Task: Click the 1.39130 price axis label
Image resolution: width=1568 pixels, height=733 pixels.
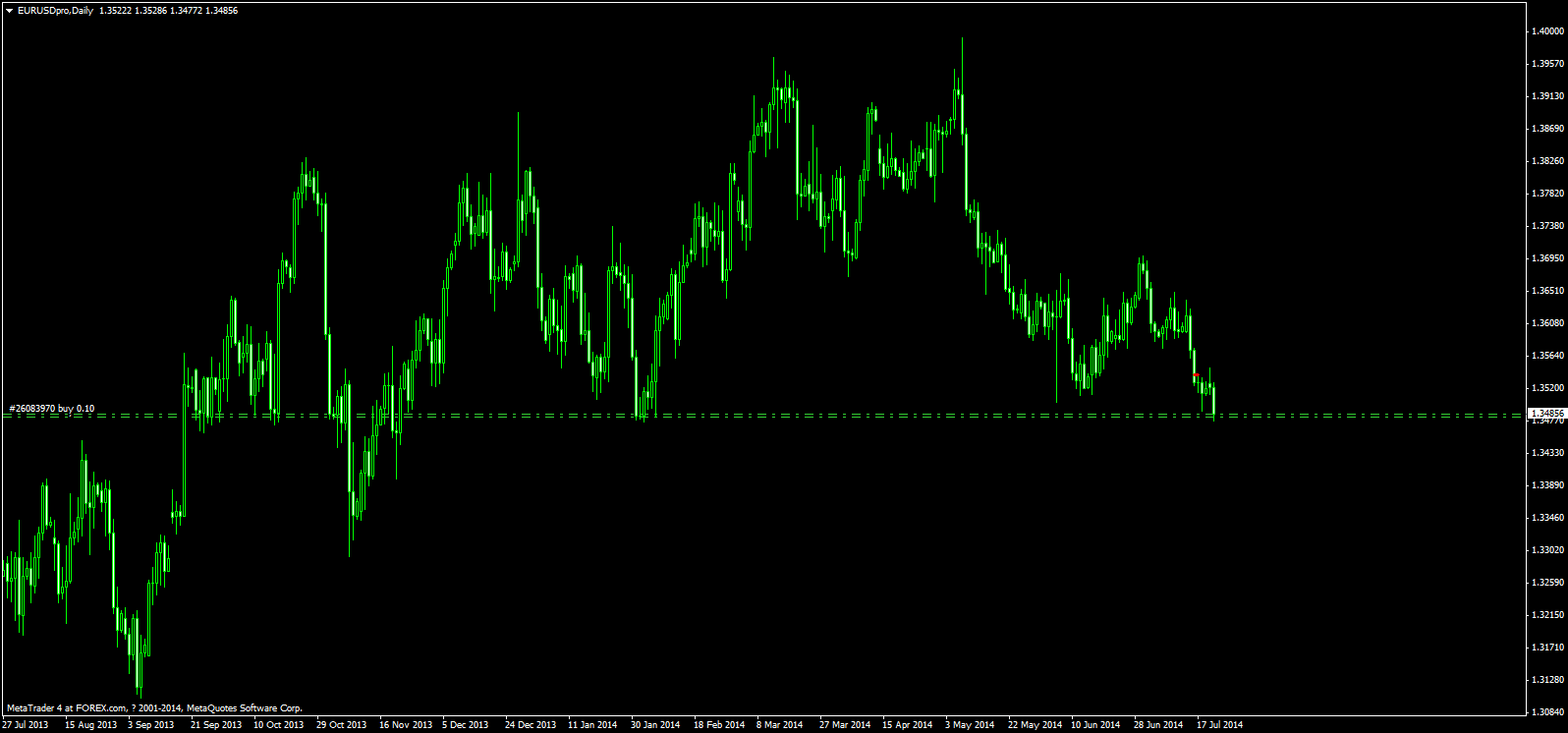Action: 1547,96
